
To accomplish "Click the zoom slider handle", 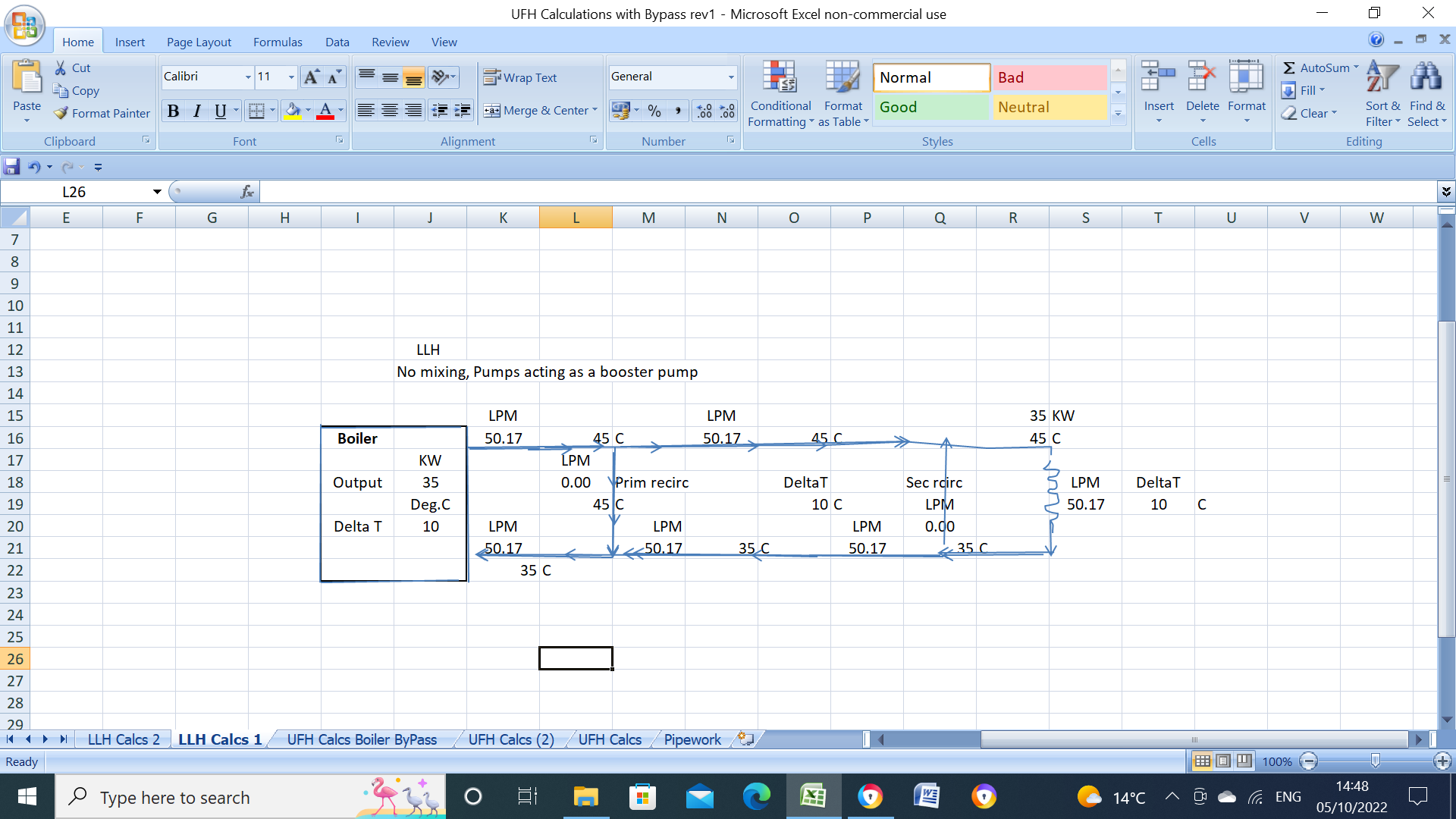I will pyautogui.click(x=1375, y=761).
